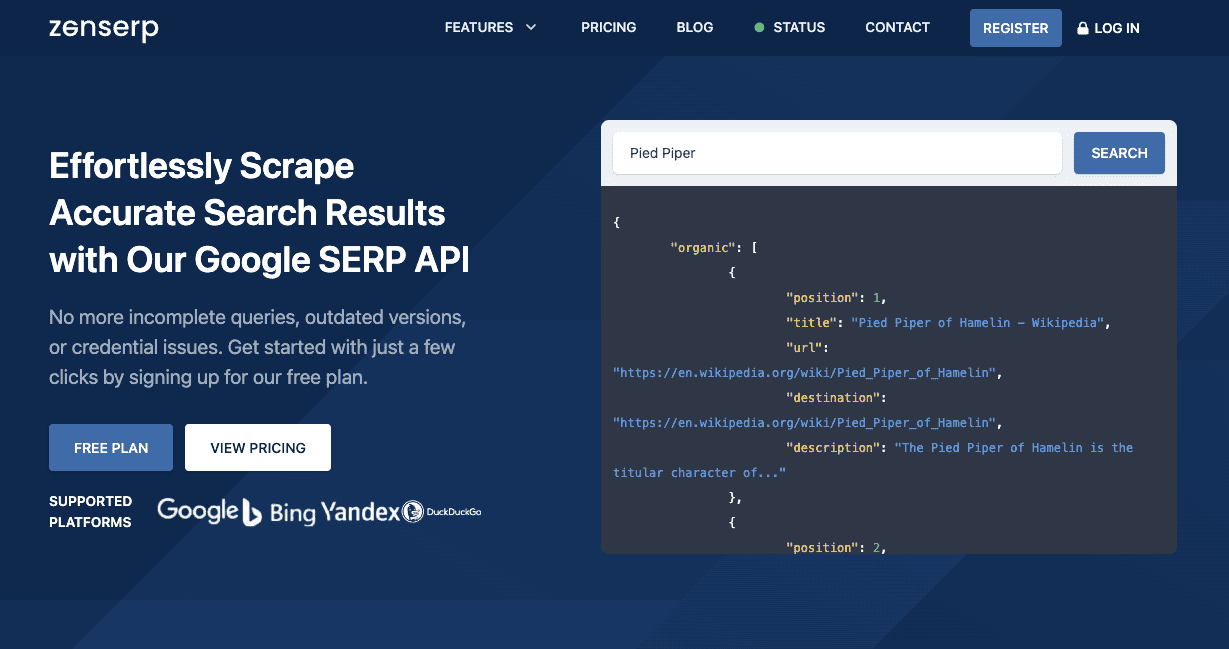Navigate to the CONTACT page
The width and height of the screenshot is (1229, 649).
click(x=897, y=27)
